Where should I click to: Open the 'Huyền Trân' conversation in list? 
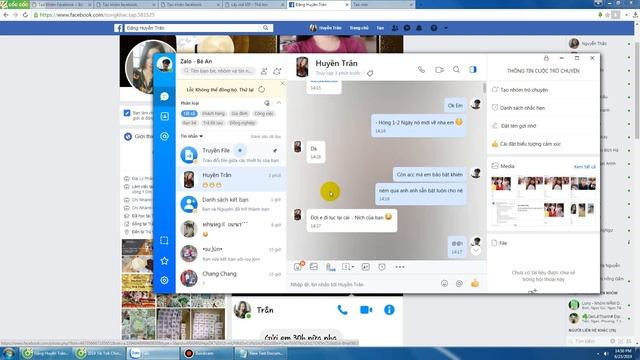pos(231,180)
